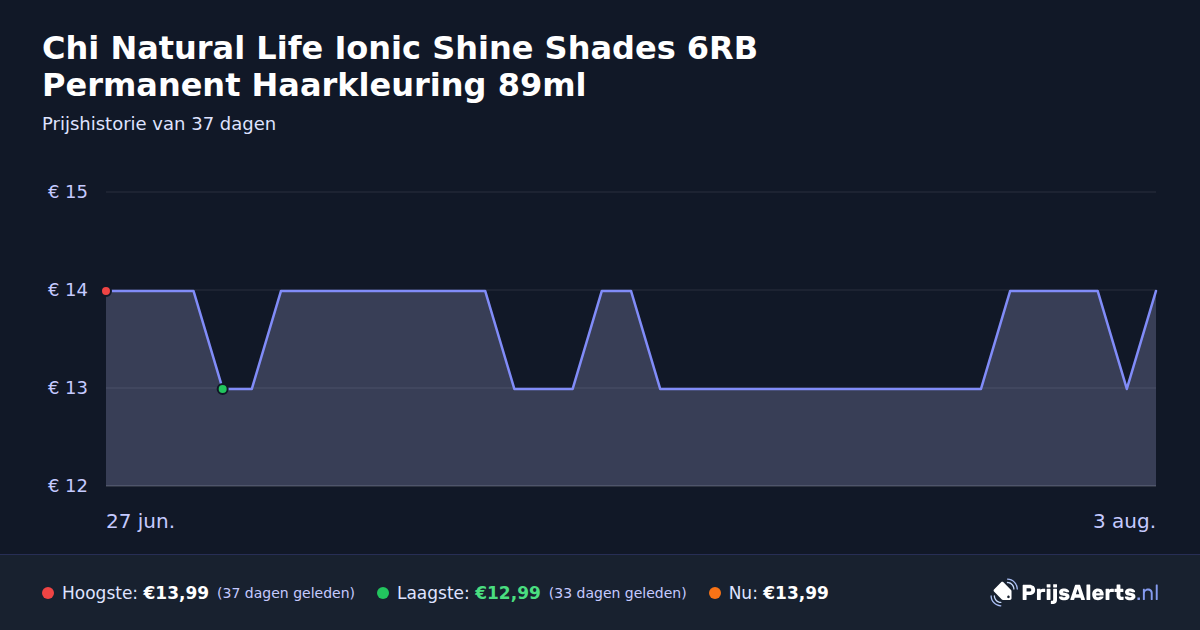Click the Hoogste €13,99 price value

pyautogui.click(x=176, y=593)
